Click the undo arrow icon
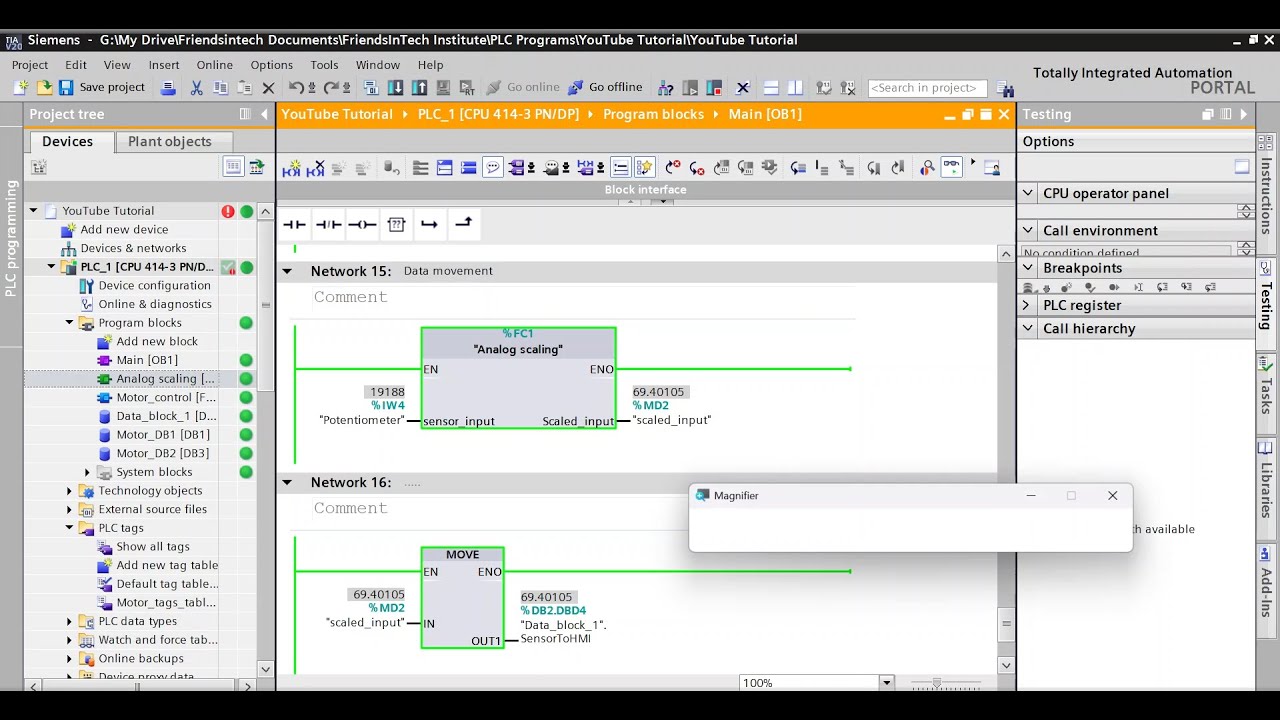The width and height of the screenshot is (1280, 720). 296,88
